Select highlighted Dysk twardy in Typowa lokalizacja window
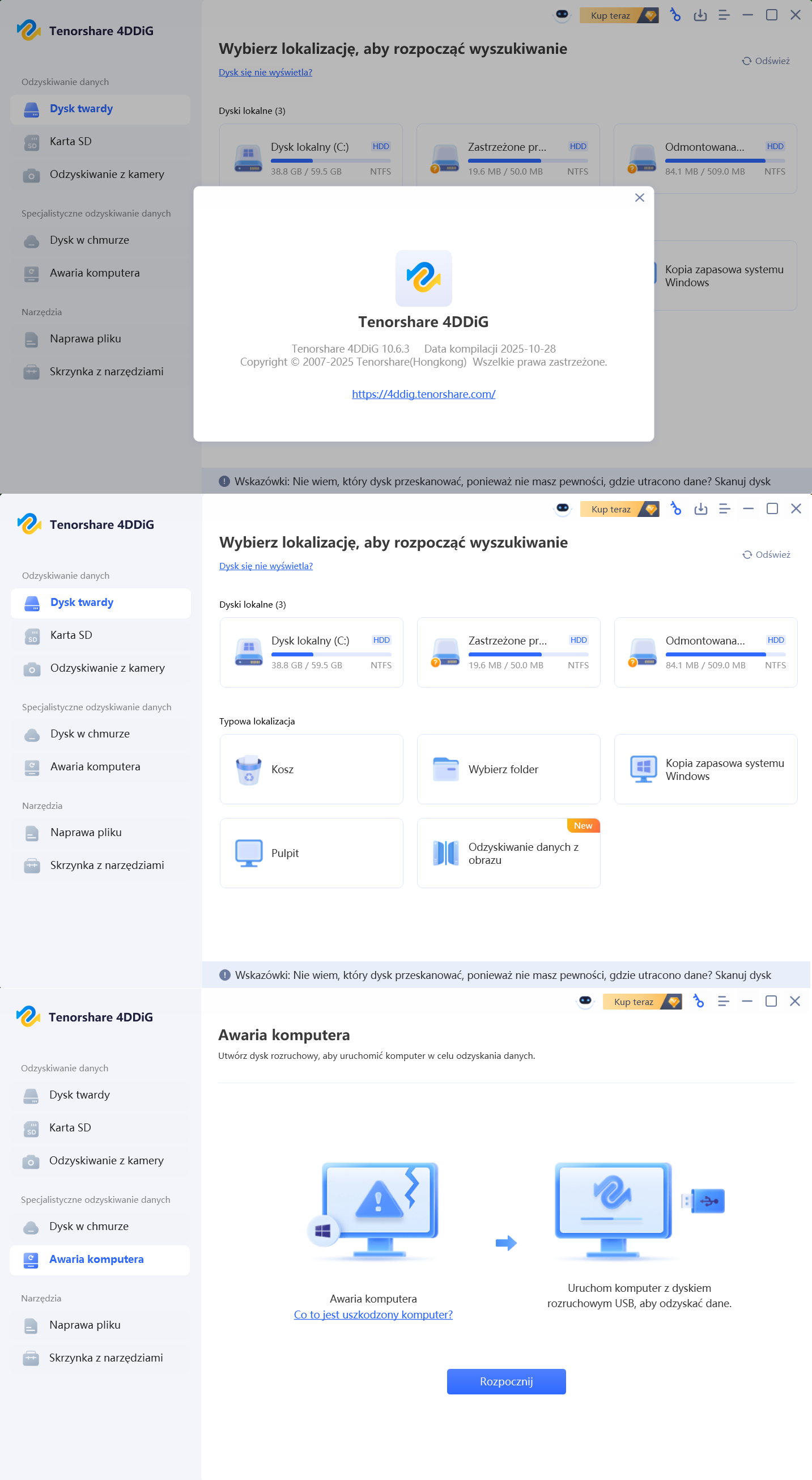The image size is (812, 1480). (100, 603)
